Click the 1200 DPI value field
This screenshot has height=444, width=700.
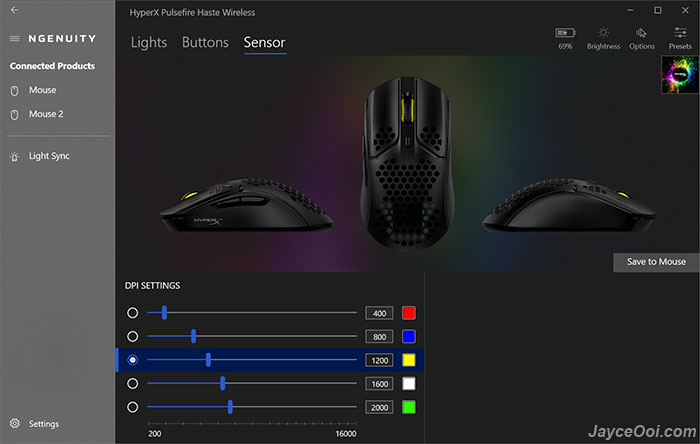pyautogui.click(x=379, y=360)
